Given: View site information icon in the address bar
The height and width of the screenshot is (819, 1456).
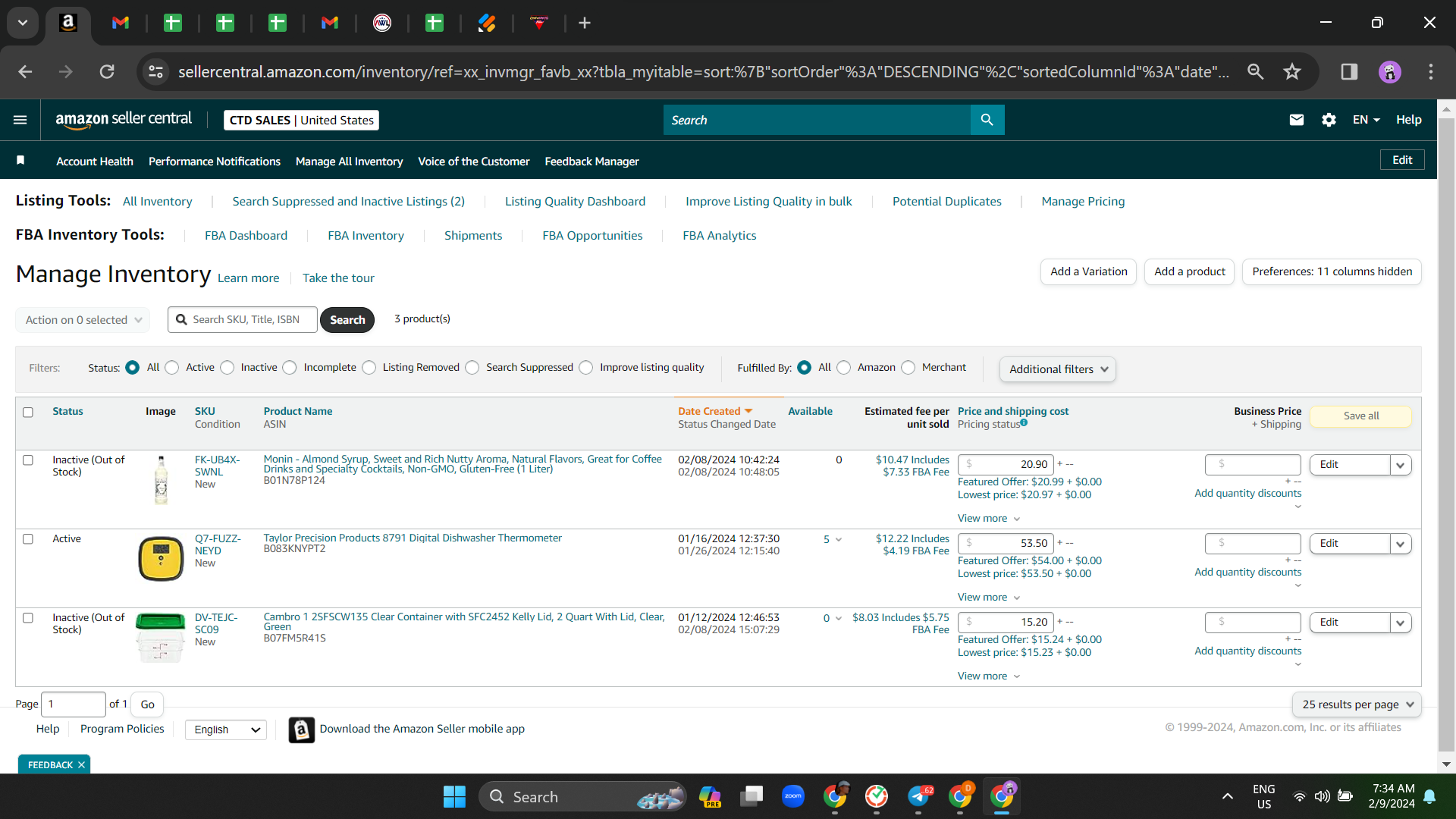Looking at the screenshot, I should pos(155,72).
